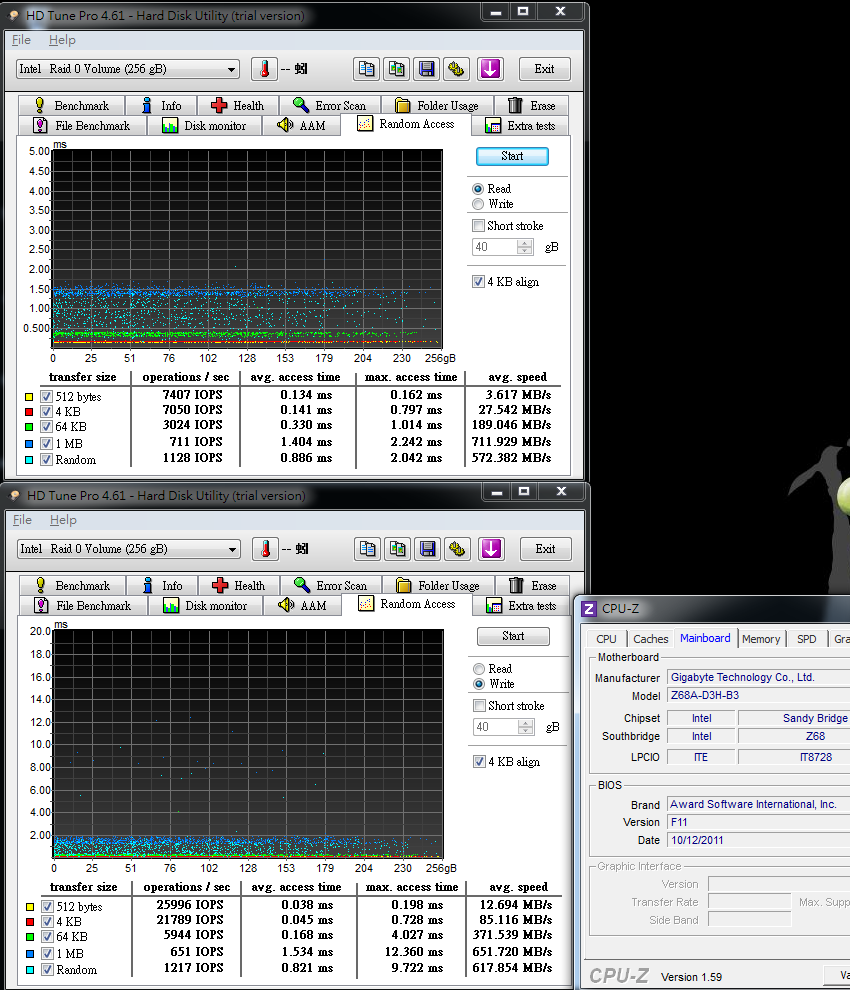Click the short stroke gB spinner in lower HD Tune window
850x990 pixels.
(x=526, y=727)
